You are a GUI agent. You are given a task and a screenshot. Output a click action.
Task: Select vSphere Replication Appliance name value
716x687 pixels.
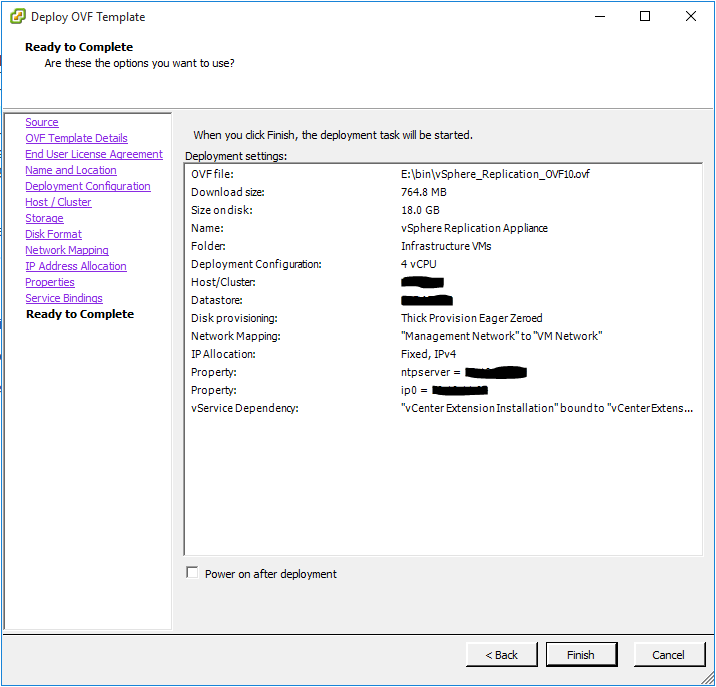[474, 228]
